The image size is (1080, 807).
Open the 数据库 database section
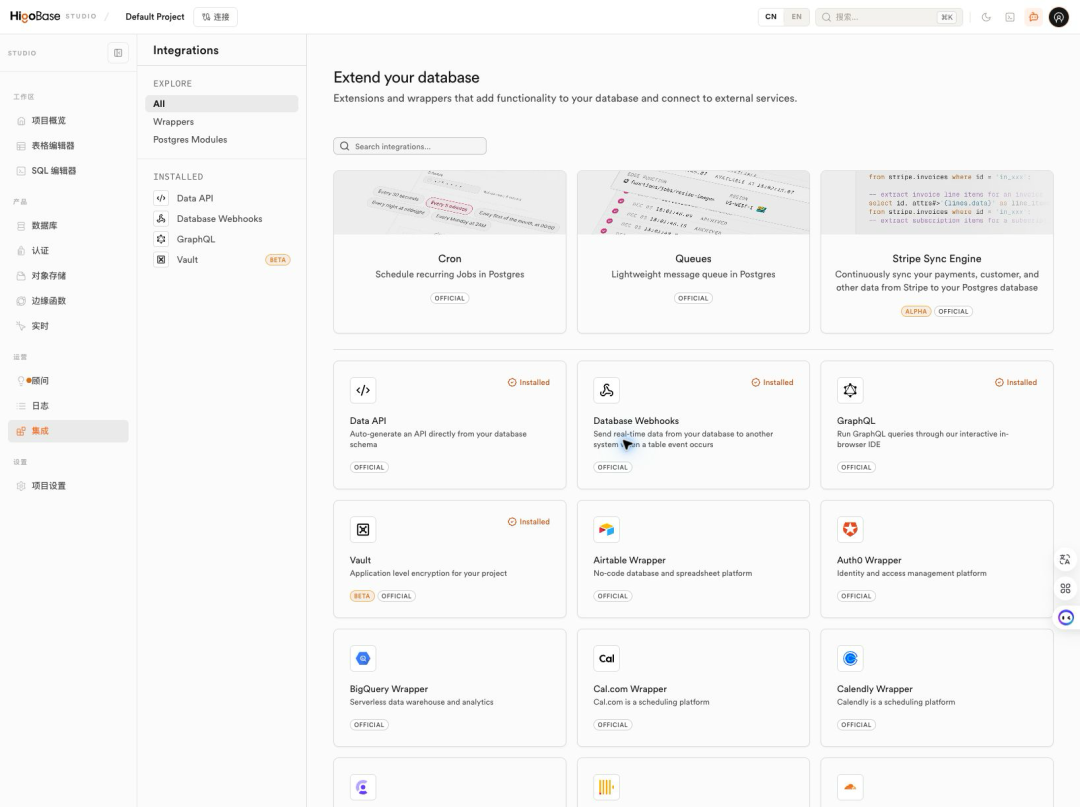[x=68, y=226]
